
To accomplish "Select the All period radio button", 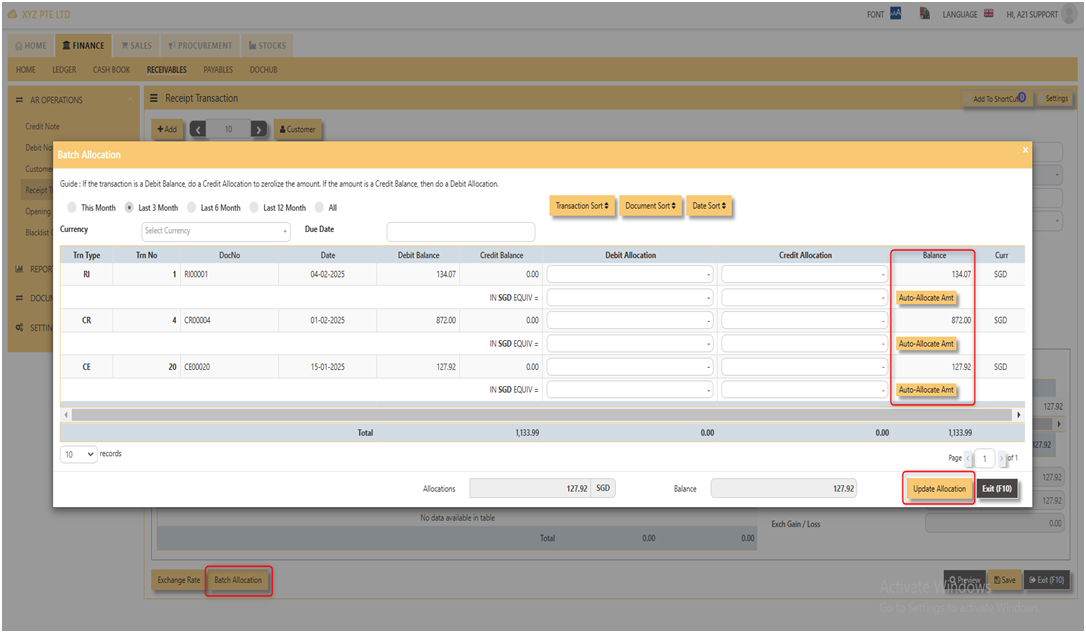I will (x=319, y=207).
